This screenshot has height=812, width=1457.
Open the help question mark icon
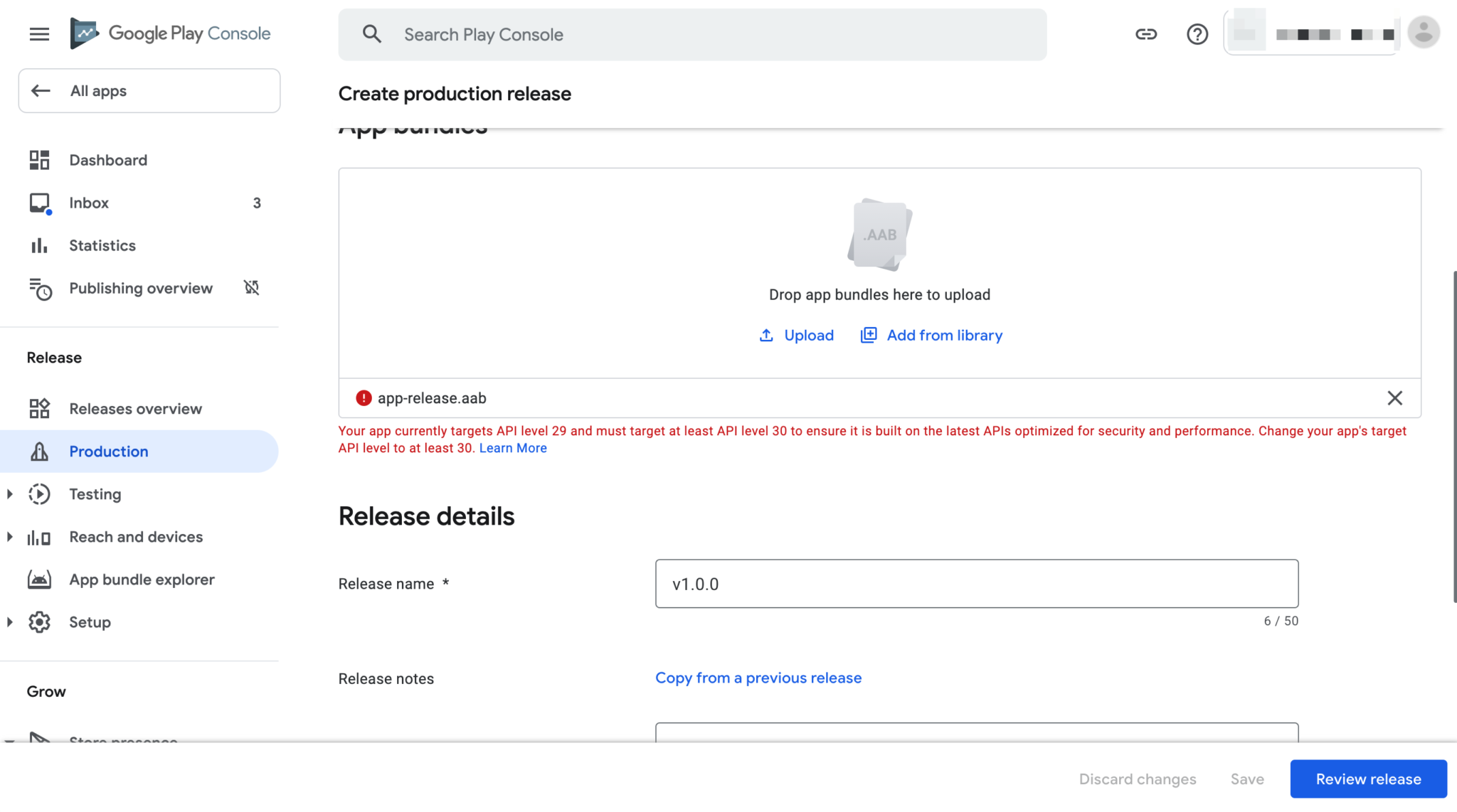1197,33
